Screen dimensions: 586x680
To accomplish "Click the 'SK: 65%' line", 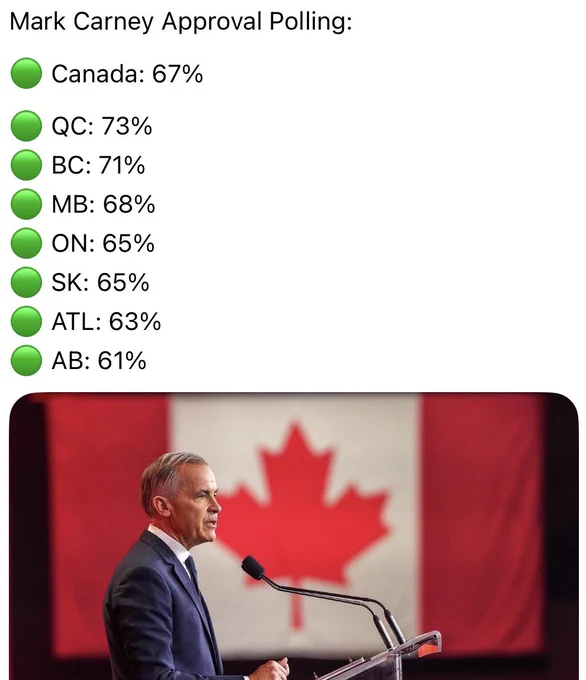I will (100, 282).
